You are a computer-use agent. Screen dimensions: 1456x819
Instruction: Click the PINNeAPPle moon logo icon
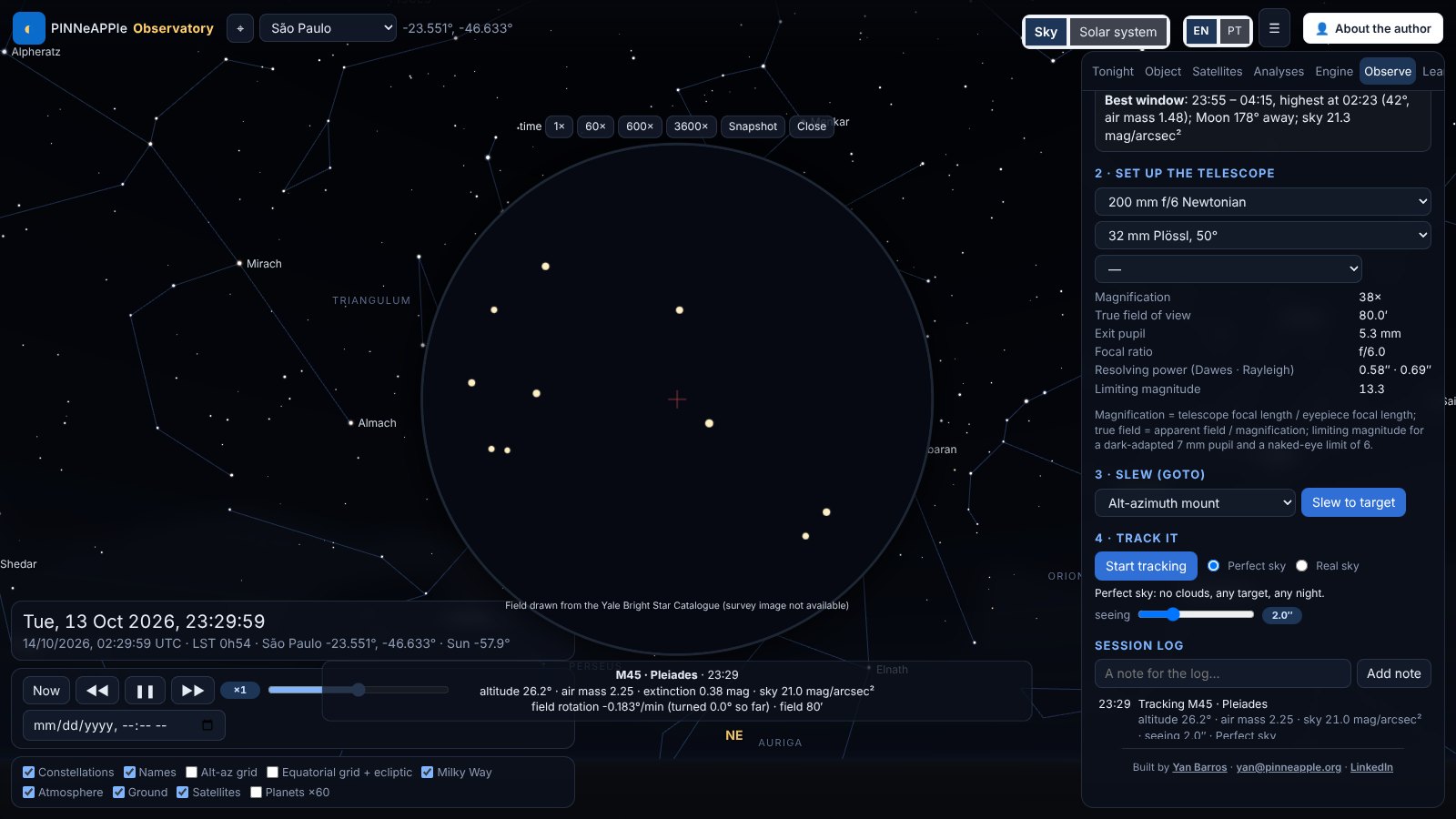pos(29,28)
